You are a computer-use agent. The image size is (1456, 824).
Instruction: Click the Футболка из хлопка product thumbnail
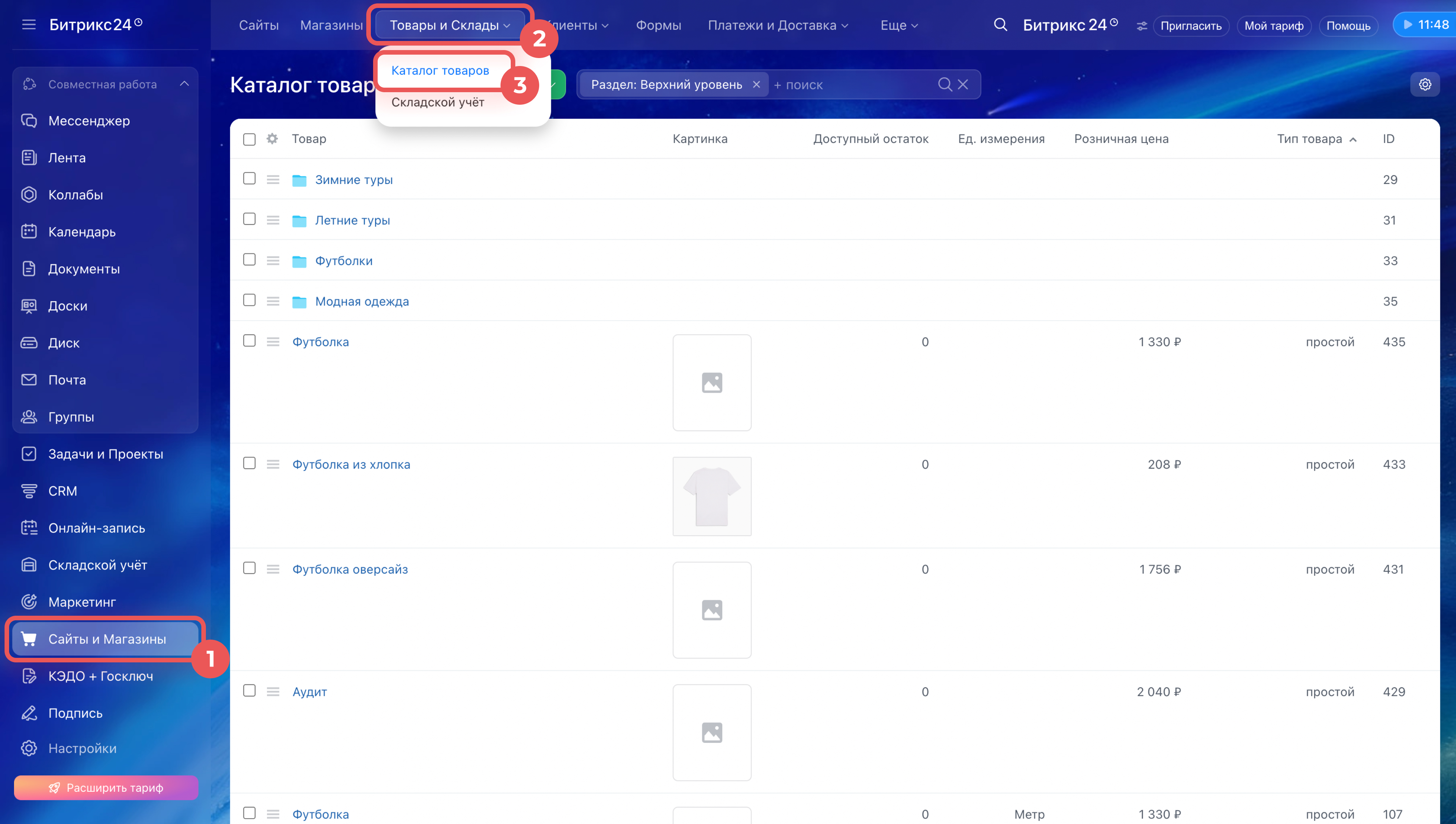(711, 496)
